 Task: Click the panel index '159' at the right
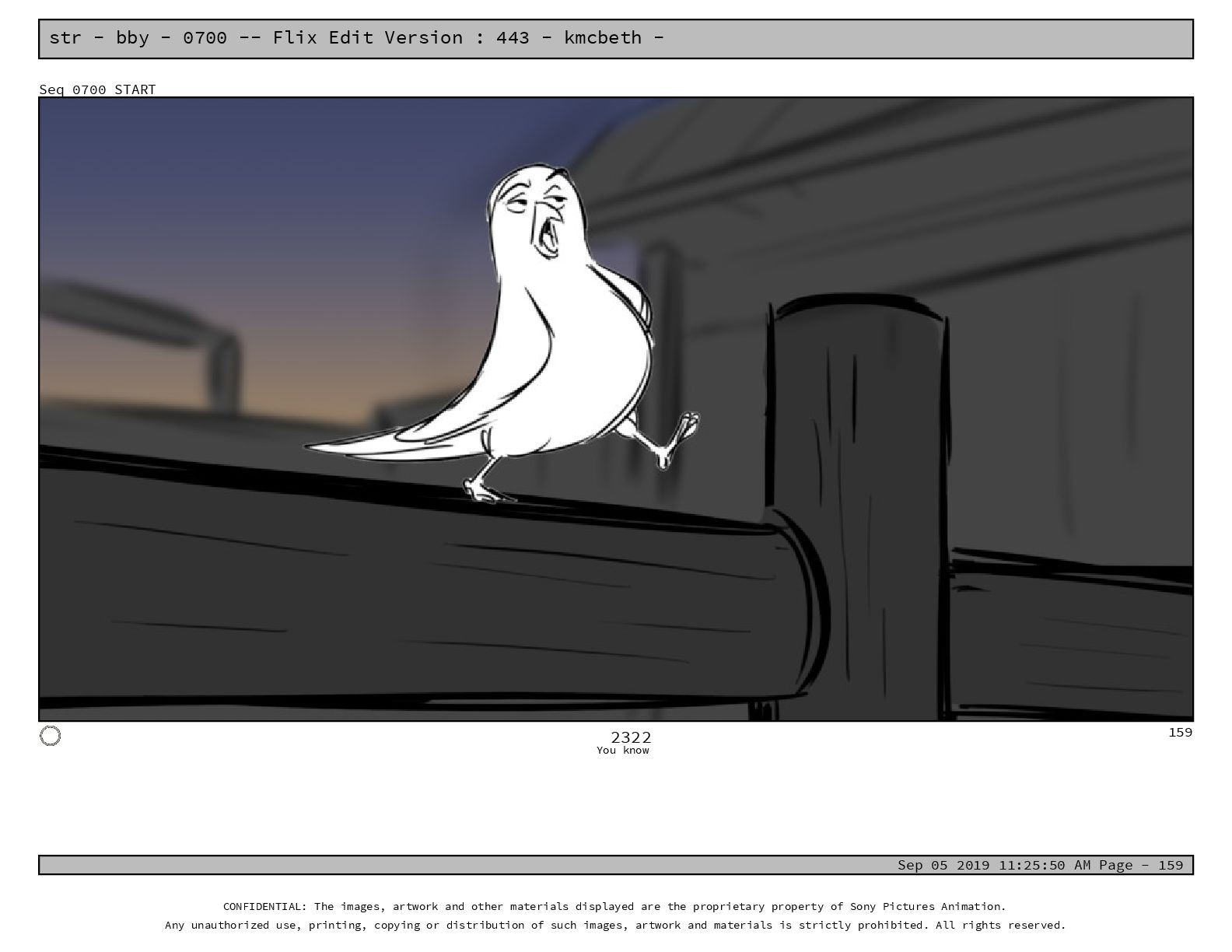(1180, 732)
